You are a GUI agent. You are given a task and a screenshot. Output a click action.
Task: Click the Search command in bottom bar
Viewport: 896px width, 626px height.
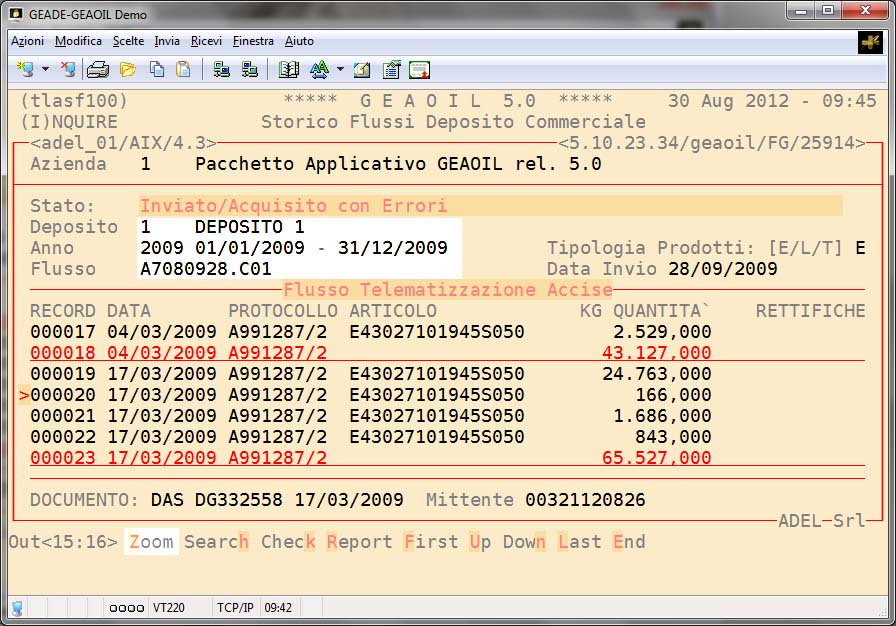(216, 542)
